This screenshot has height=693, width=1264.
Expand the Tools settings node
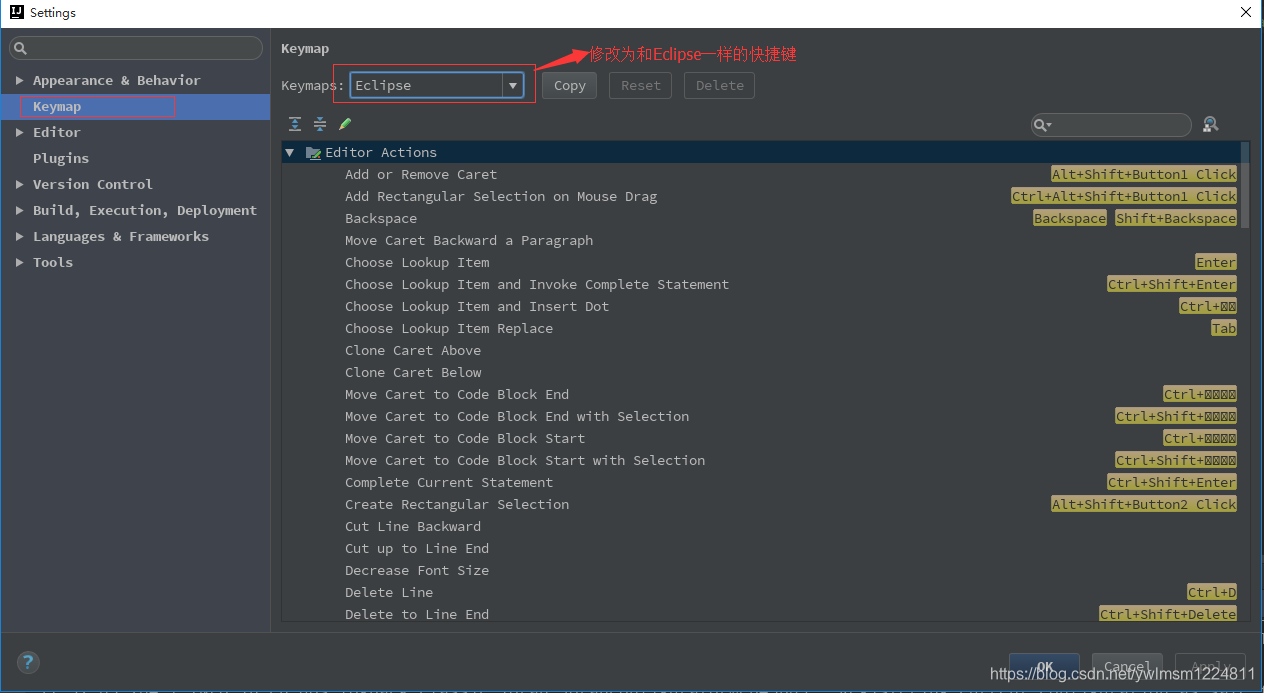(20, 262)
